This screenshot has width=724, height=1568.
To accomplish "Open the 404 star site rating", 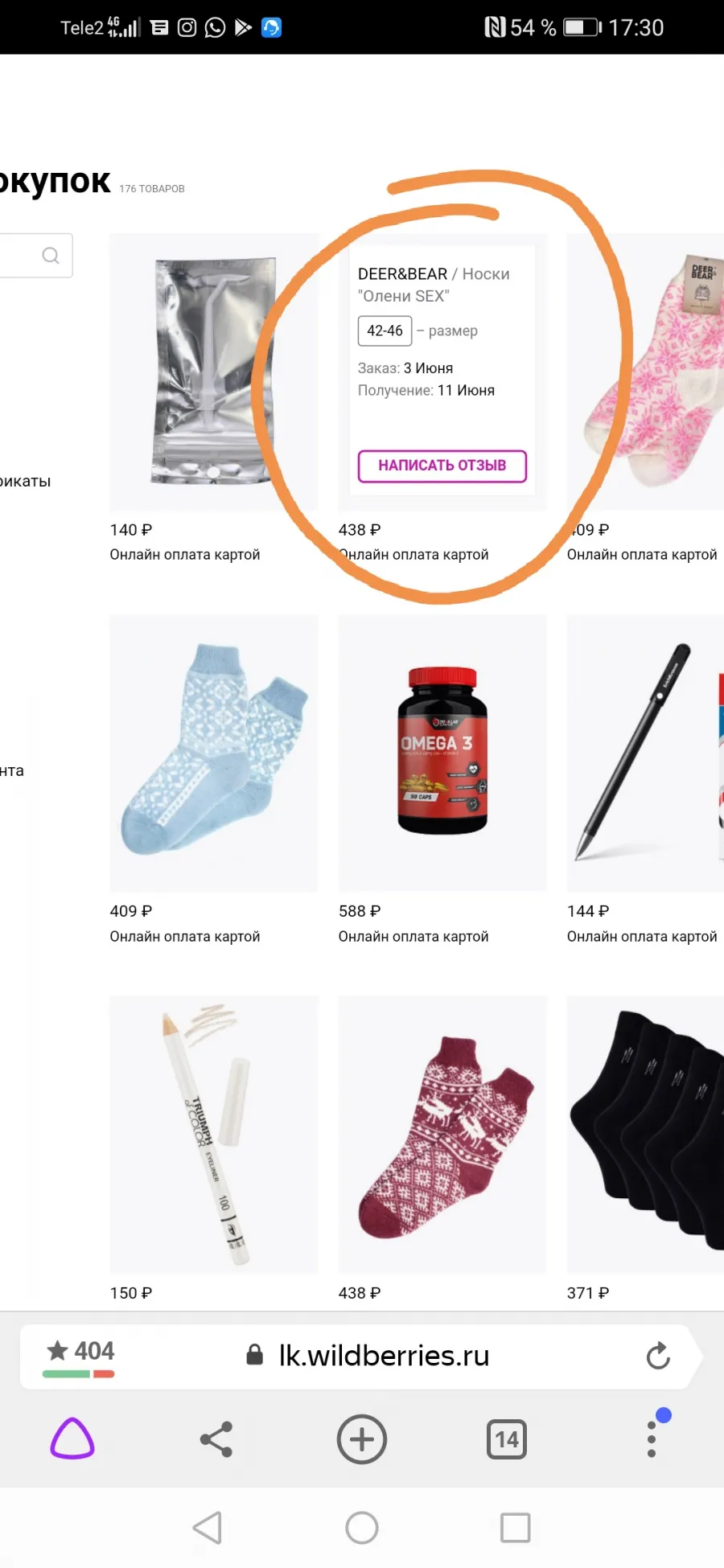I will (x=80, y=1356).
